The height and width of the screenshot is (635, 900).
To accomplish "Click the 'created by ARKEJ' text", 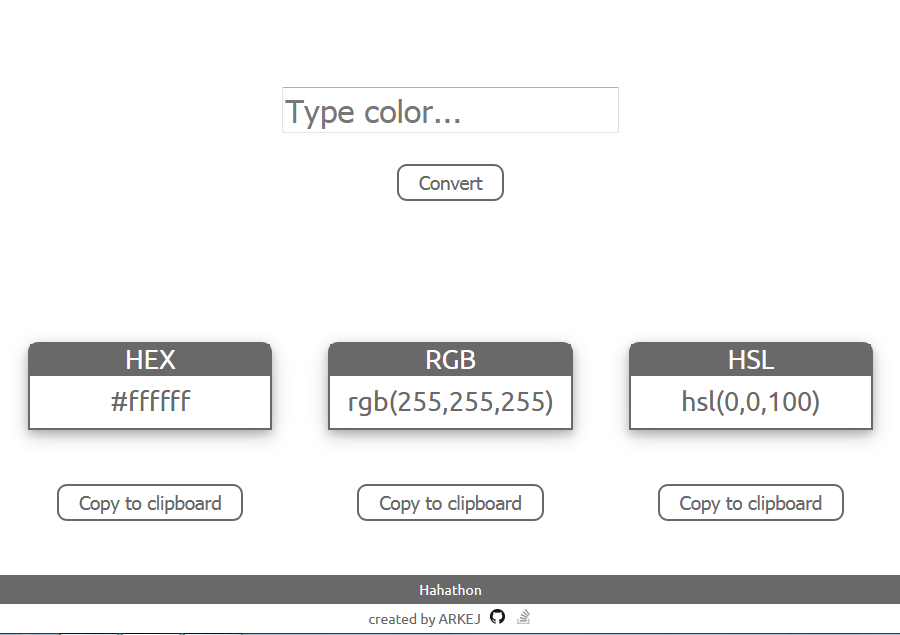I will [x=424, y=619].
